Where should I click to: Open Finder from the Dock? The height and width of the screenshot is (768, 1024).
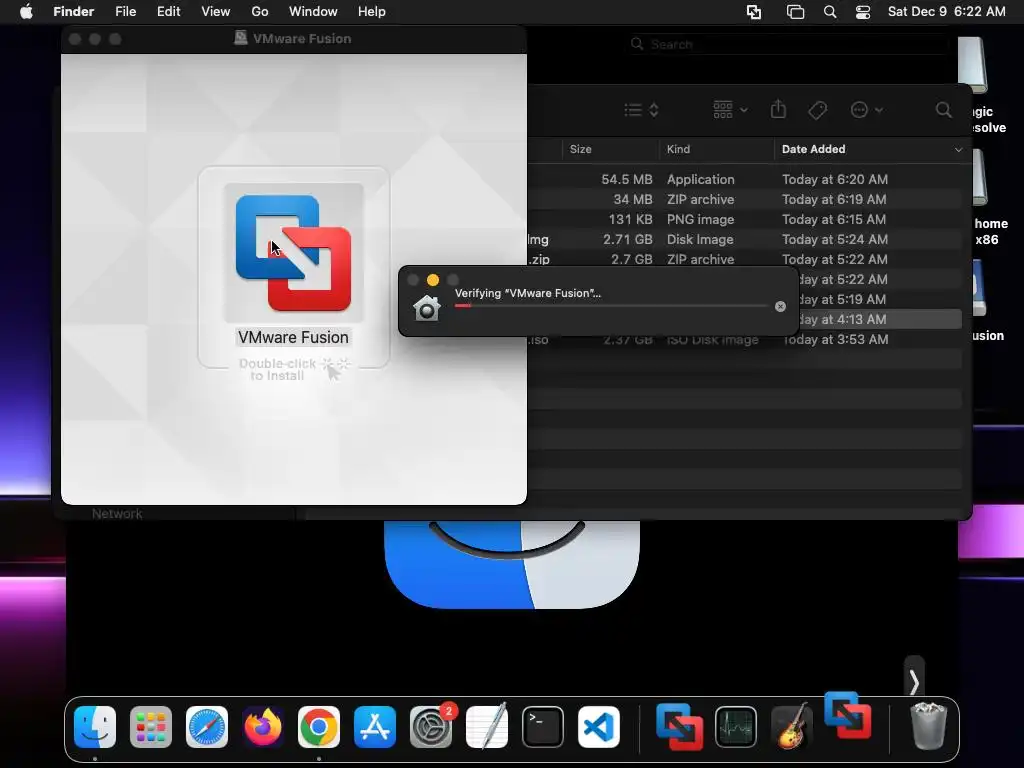click(x=95, y=727)
